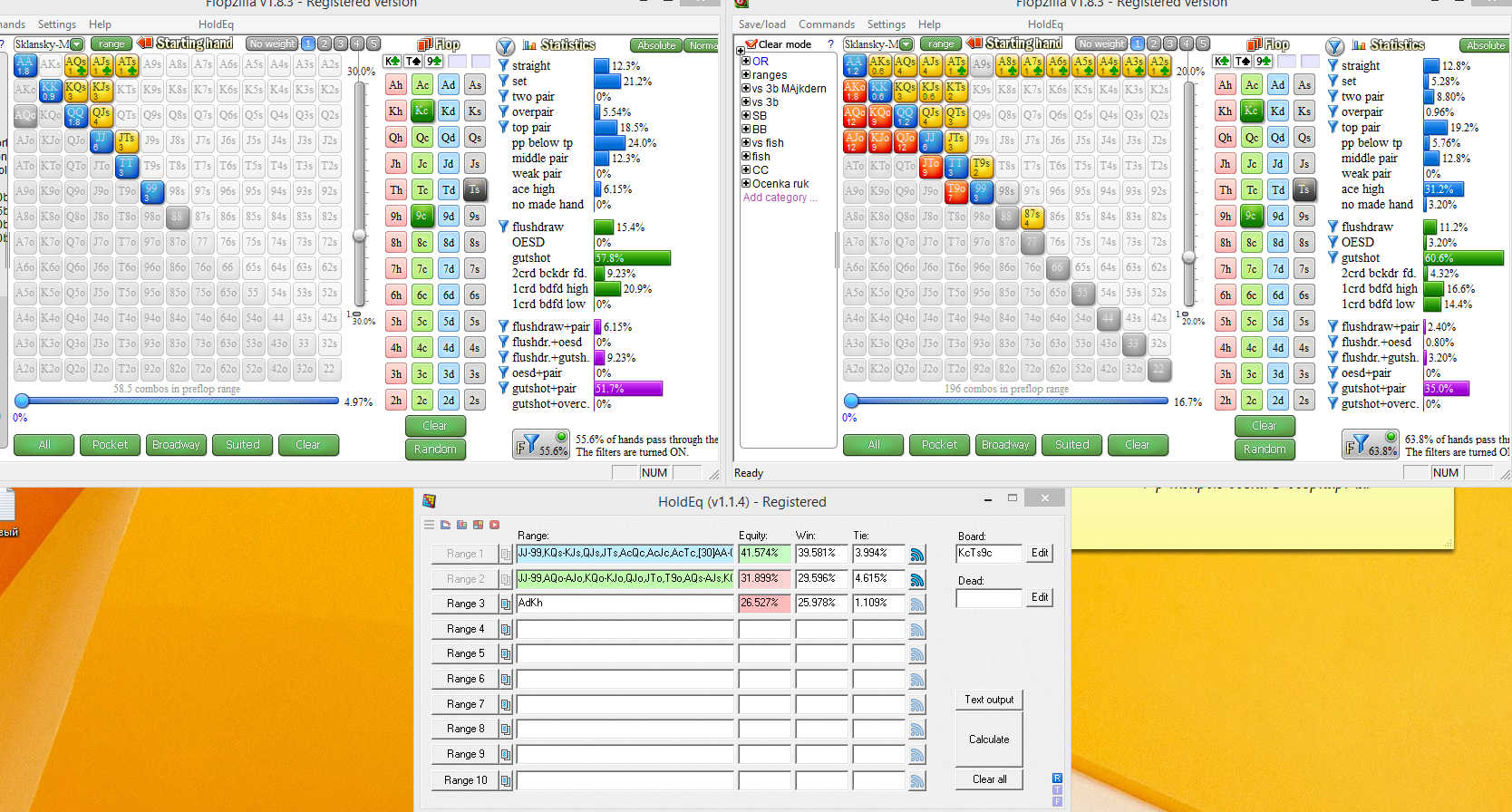The width and height of the screenshot is (1512, 812).
Task: Click copy icon next to Range 3 button
Action: [x=506, y=604]
